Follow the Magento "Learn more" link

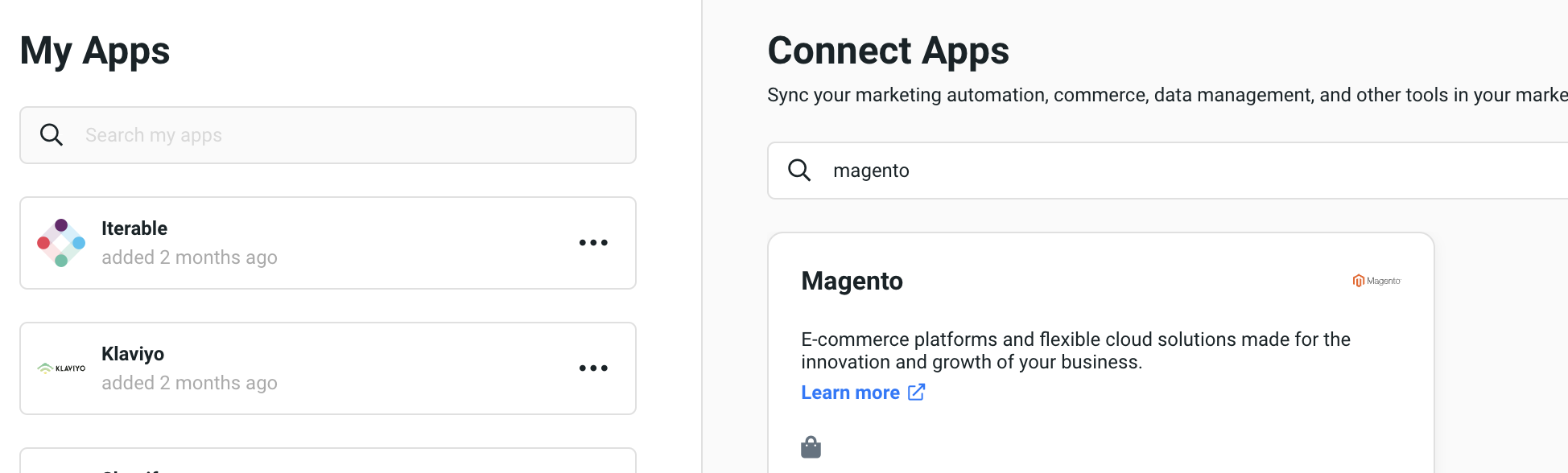[850, 393]
